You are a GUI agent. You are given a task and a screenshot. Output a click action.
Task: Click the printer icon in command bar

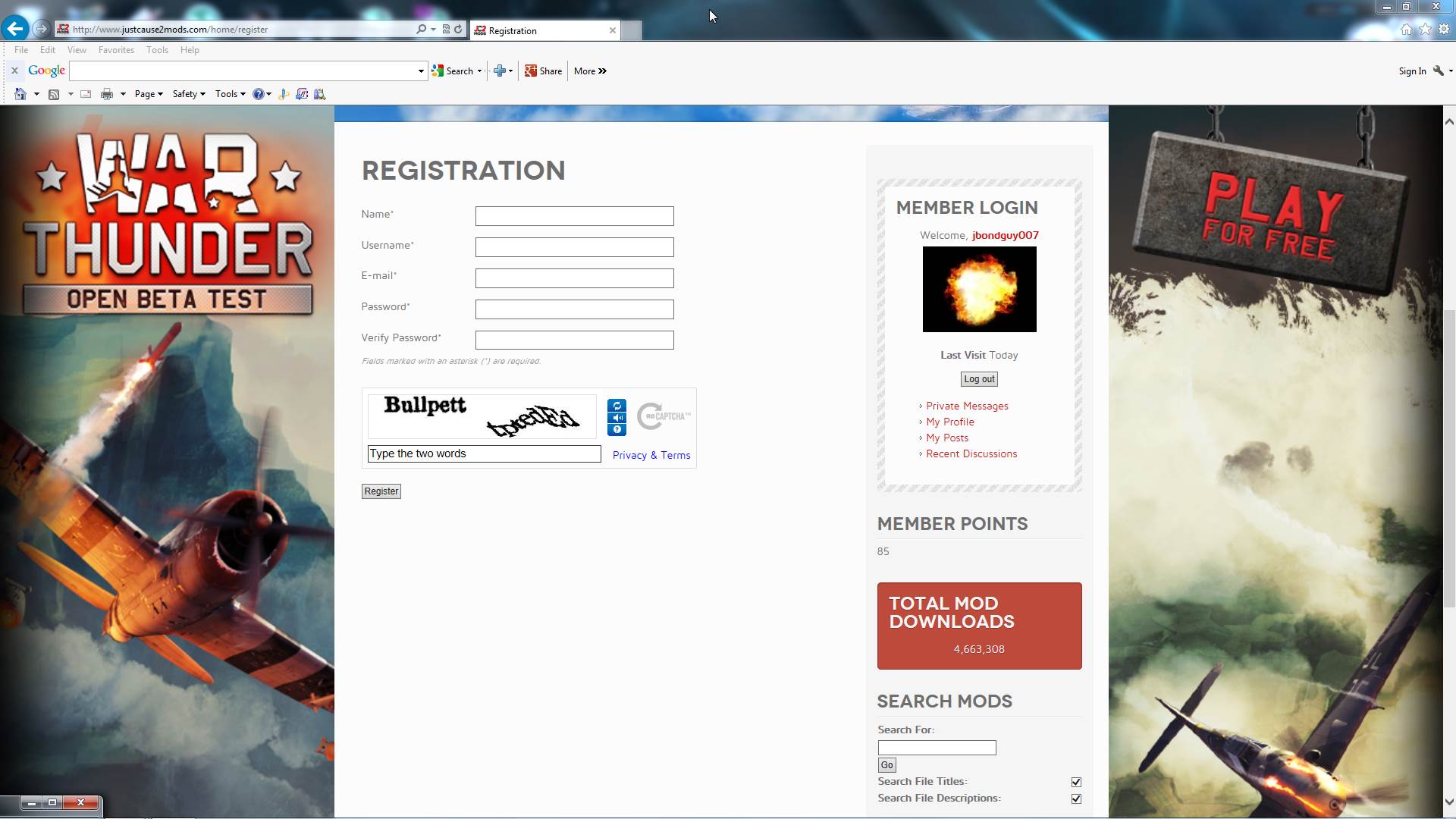[107, 94]
